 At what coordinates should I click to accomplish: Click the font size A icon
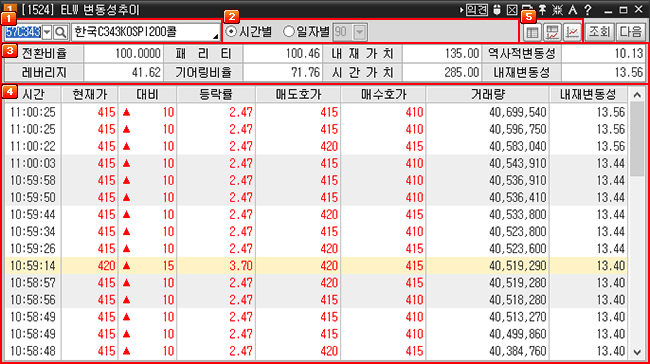[572, 10]
